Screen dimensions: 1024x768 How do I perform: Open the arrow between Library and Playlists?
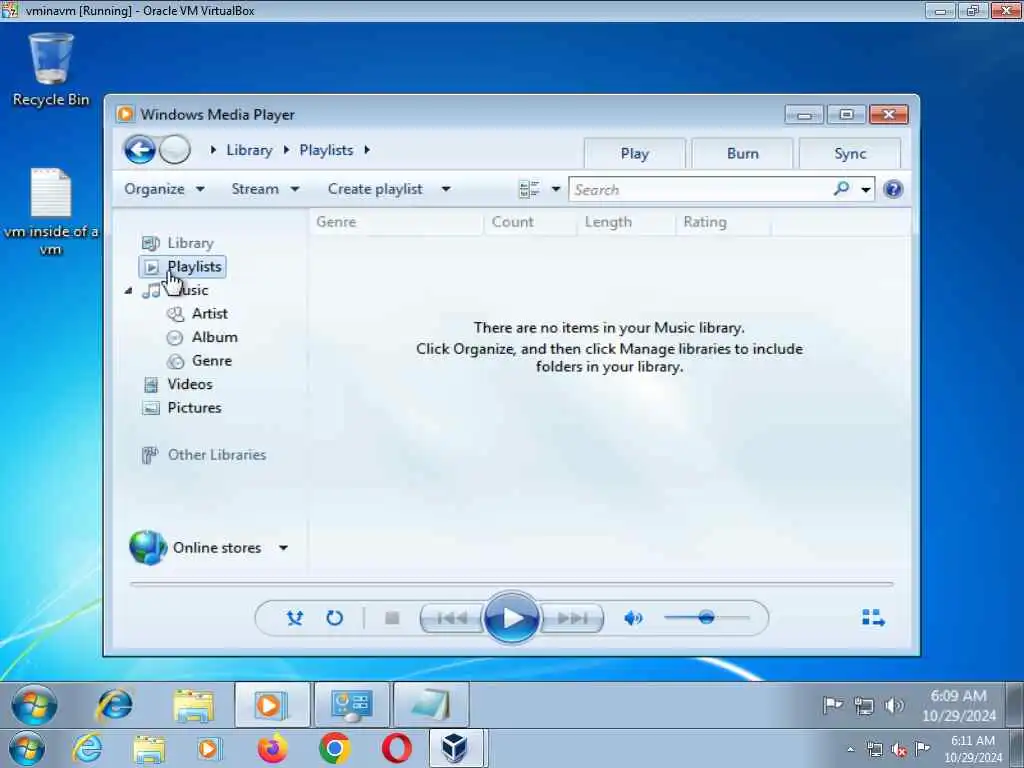[x=286, y=150]
